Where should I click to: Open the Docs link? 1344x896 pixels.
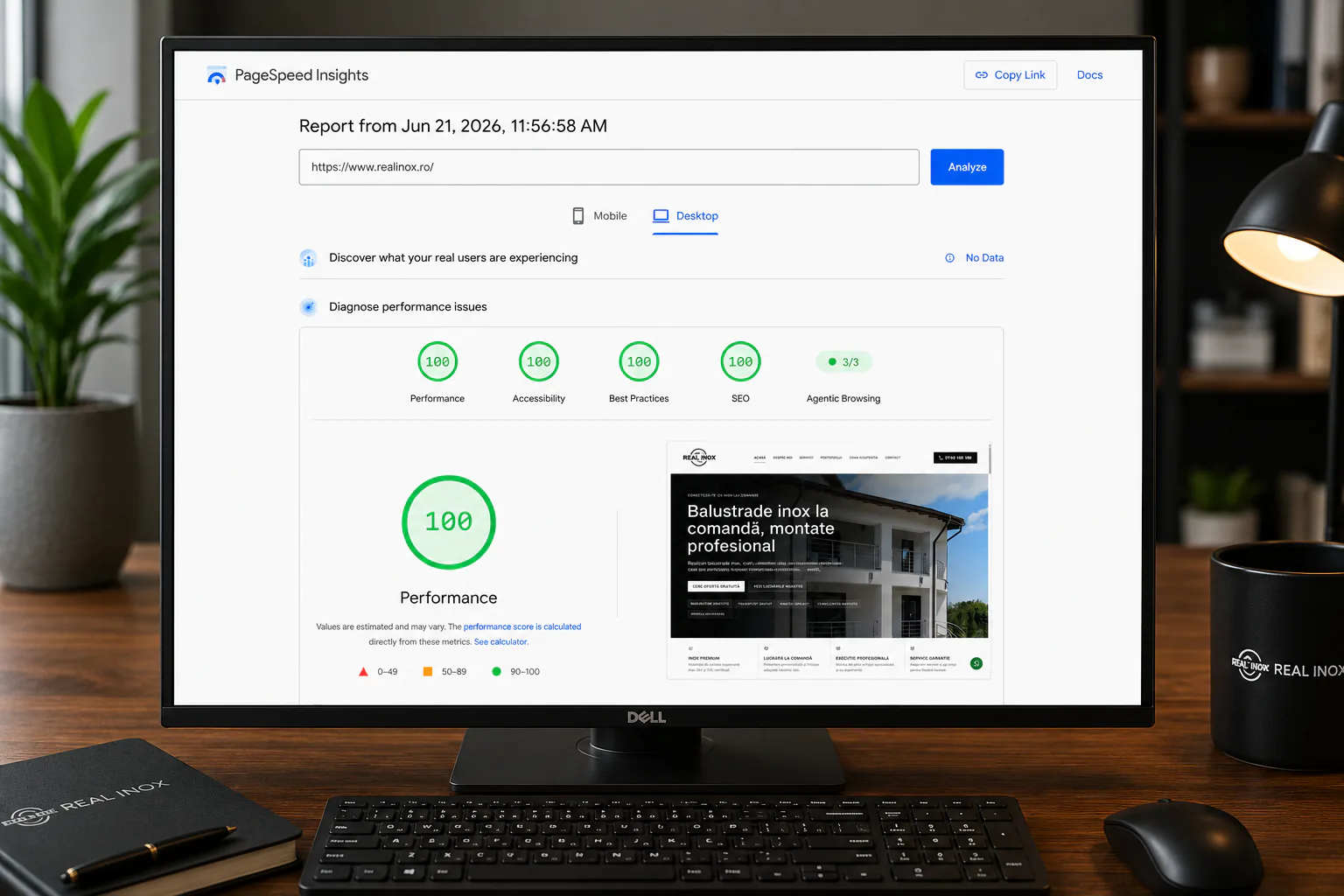click(x=1089, y=75)
